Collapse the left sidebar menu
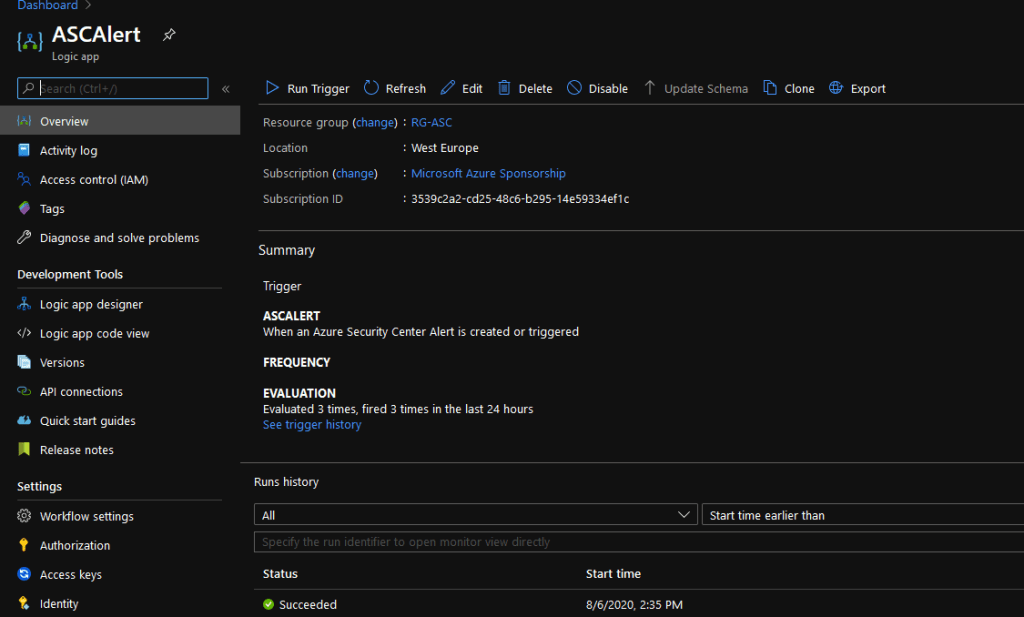1024x617 pixels. tap(226, 89)
